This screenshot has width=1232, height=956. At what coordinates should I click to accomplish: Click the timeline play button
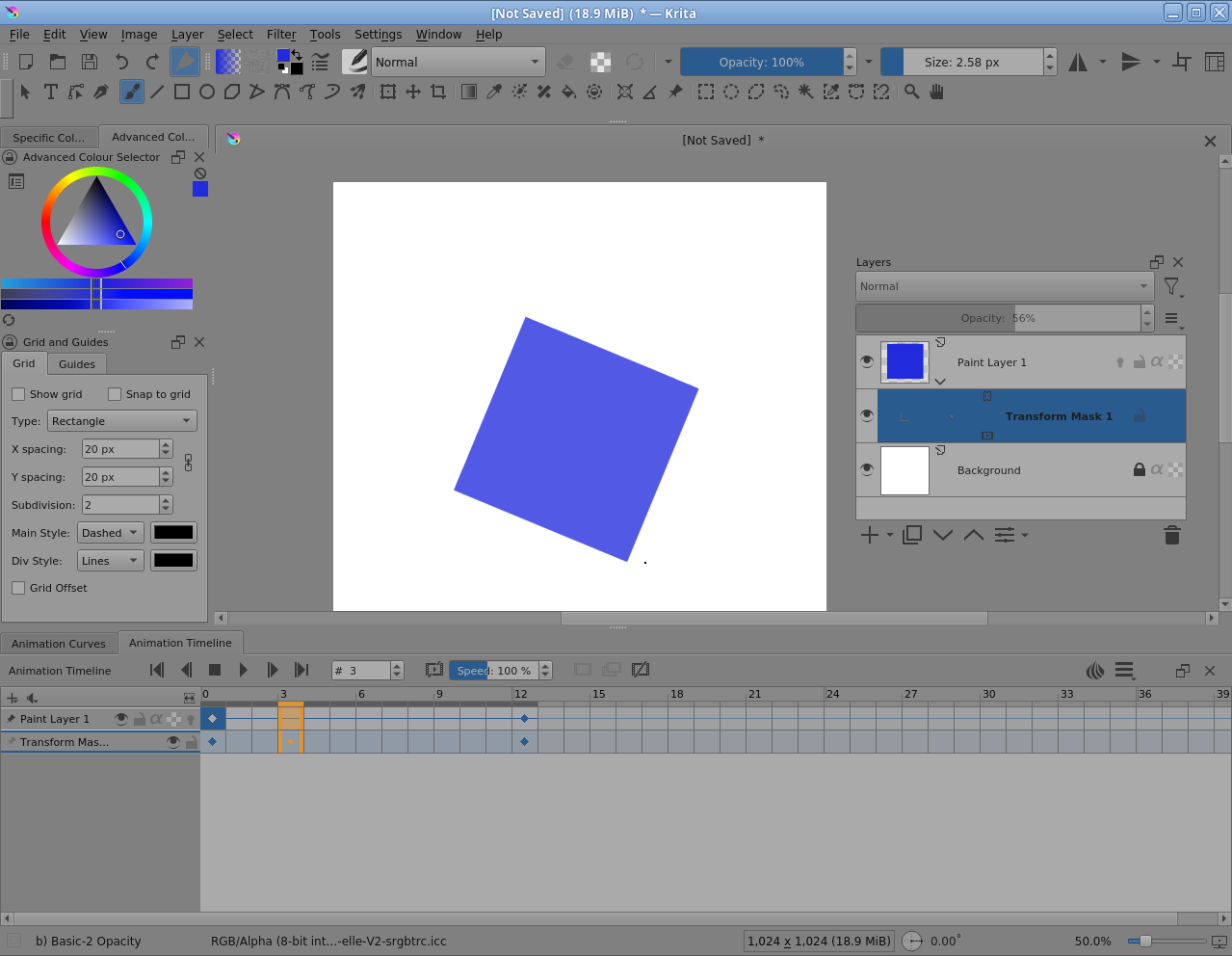coord(244,670)
